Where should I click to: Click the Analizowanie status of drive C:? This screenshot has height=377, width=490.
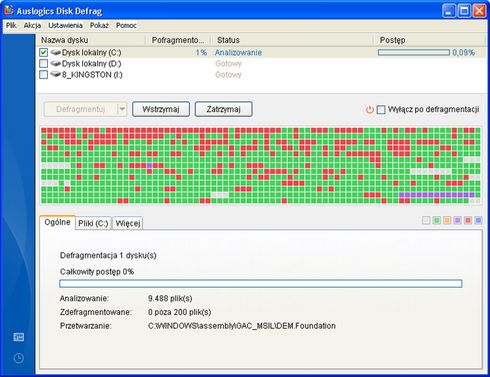(x=238, y=52)
